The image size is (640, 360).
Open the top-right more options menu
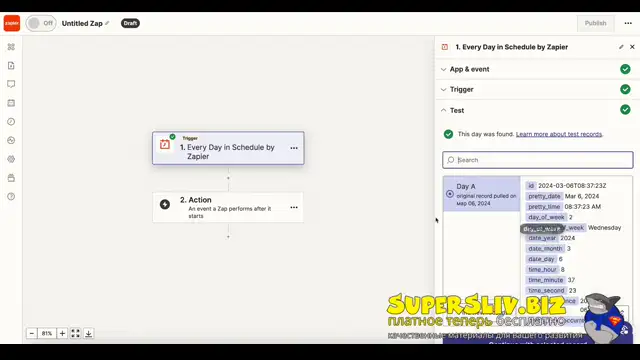point(628,23)
